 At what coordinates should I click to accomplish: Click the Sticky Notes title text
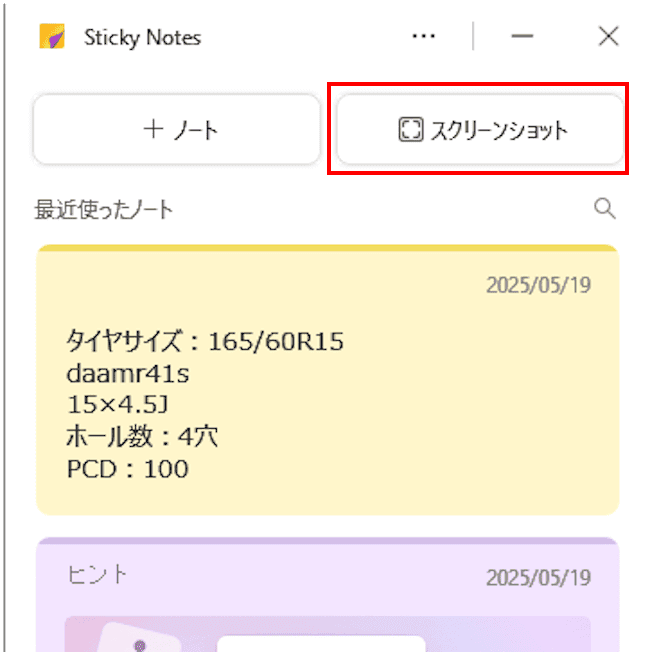(143, 38)
